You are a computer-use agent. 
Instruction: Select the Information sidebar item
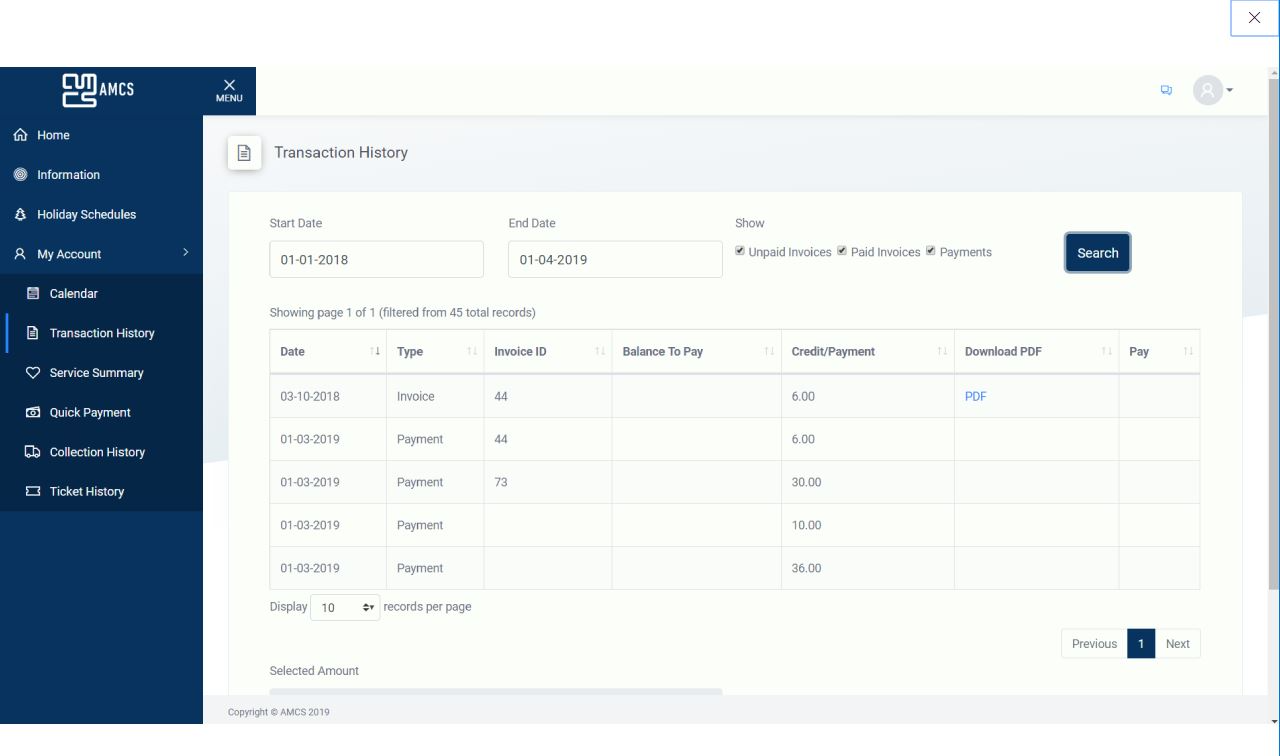(67, 174)
